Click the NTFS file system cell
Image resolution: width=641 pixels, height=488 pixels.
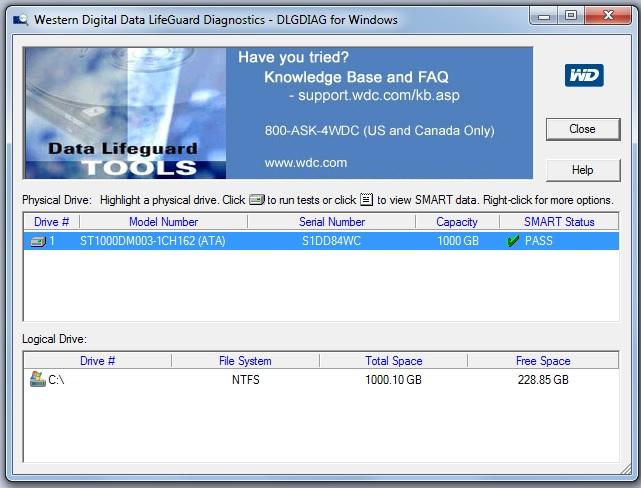(246, 380)
